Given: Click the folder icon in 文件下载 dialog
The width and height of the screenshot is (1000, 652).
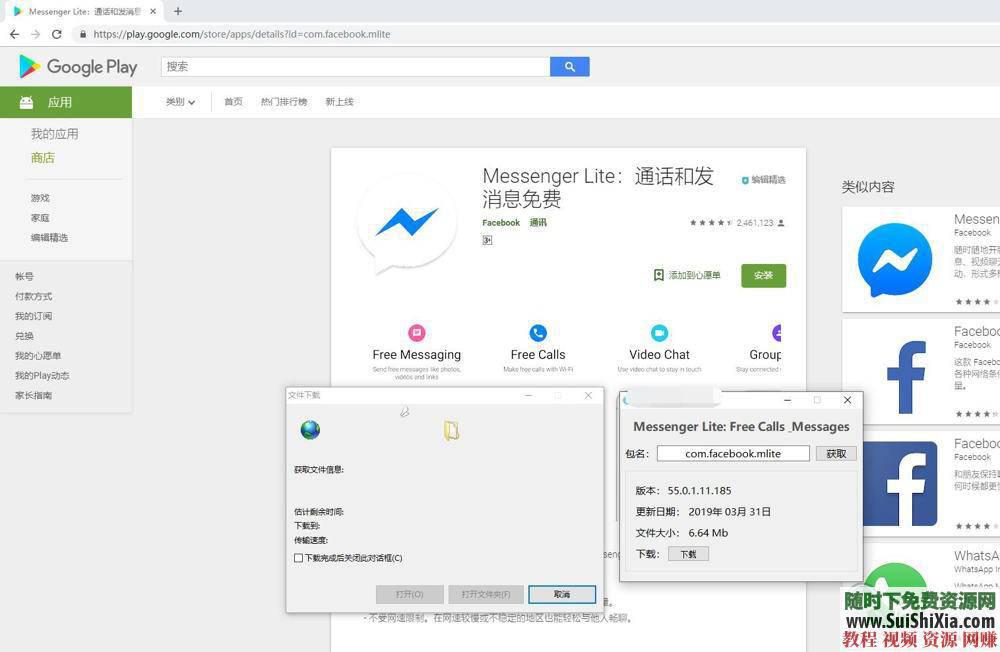Looking at the screenshot, I should 452,431.
